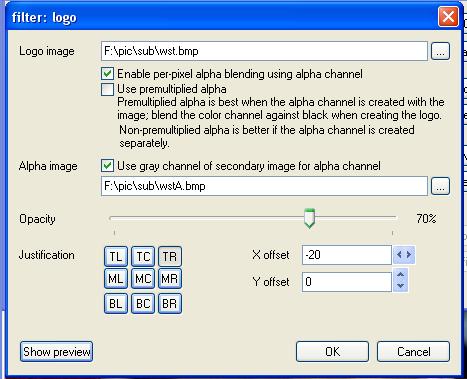This screenshot has height=379, width=467.
Task: Click the "X offset" label
Action: pos(271,255)
